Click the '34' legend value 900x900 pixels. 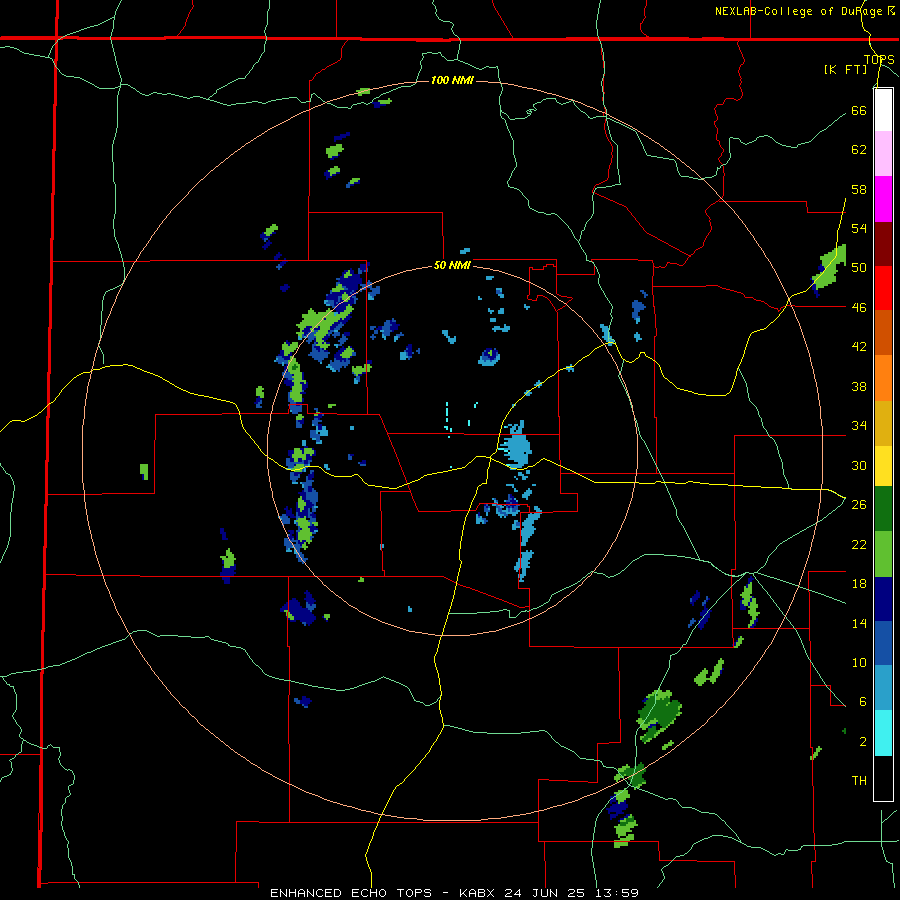[x=859, y=426]
